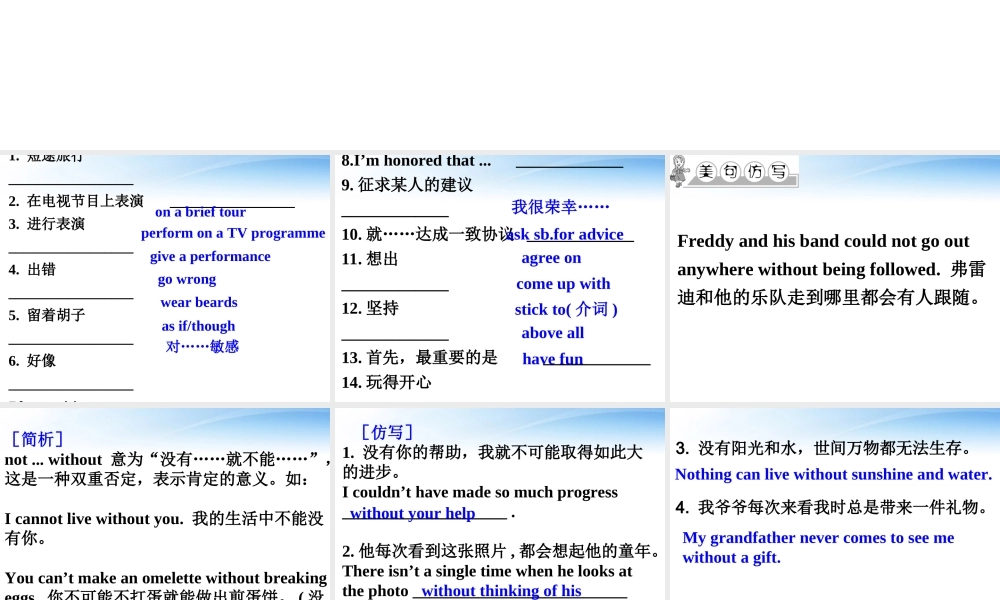Click the line '这是一种双重否定，表示肯定的意义'
1000x600 pixels.
(x=156, y=478)
